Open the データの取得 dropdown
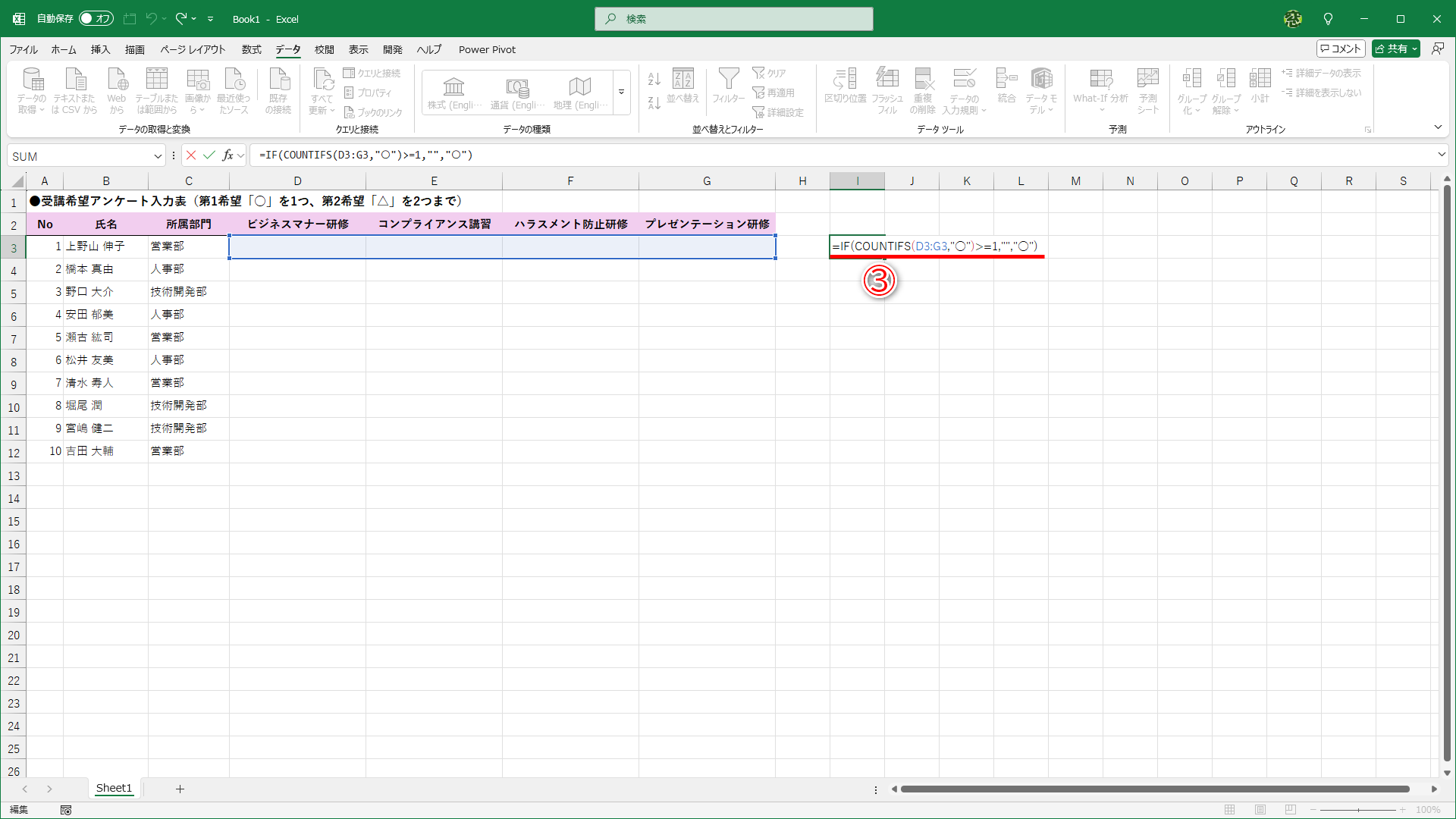This screenshot has width=1456, height=819. (x=32, y=89)
